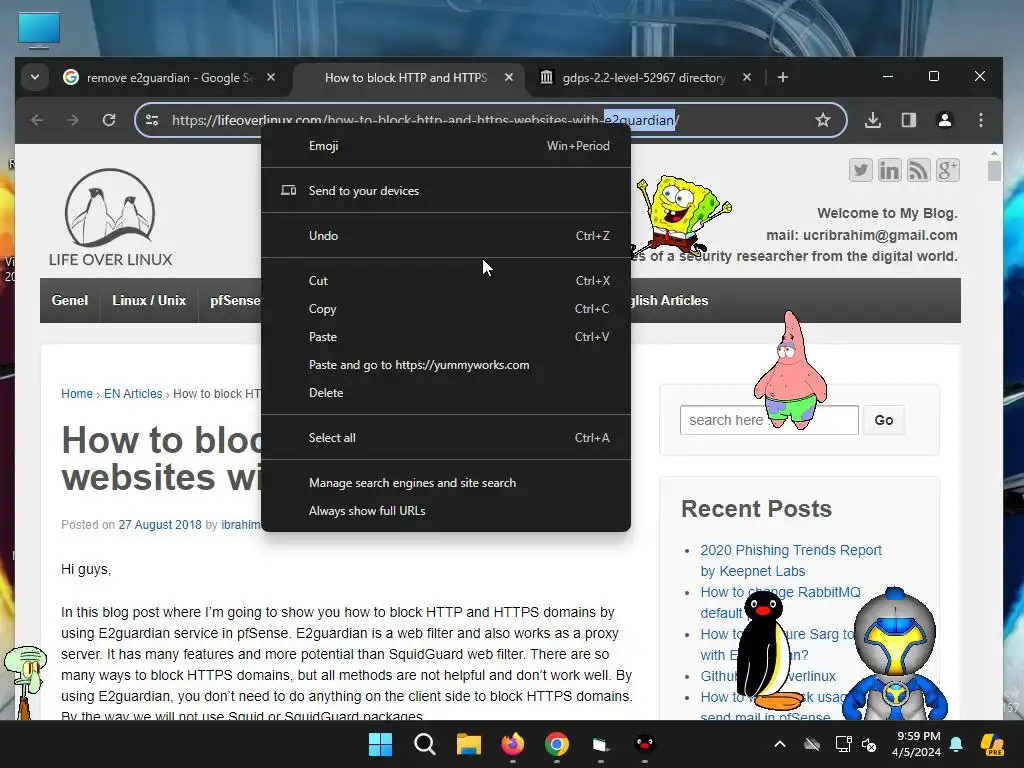Screen dimensions: 1024x768
Task: Open the 27 August 2018 date link
Action: coord(160,525)
